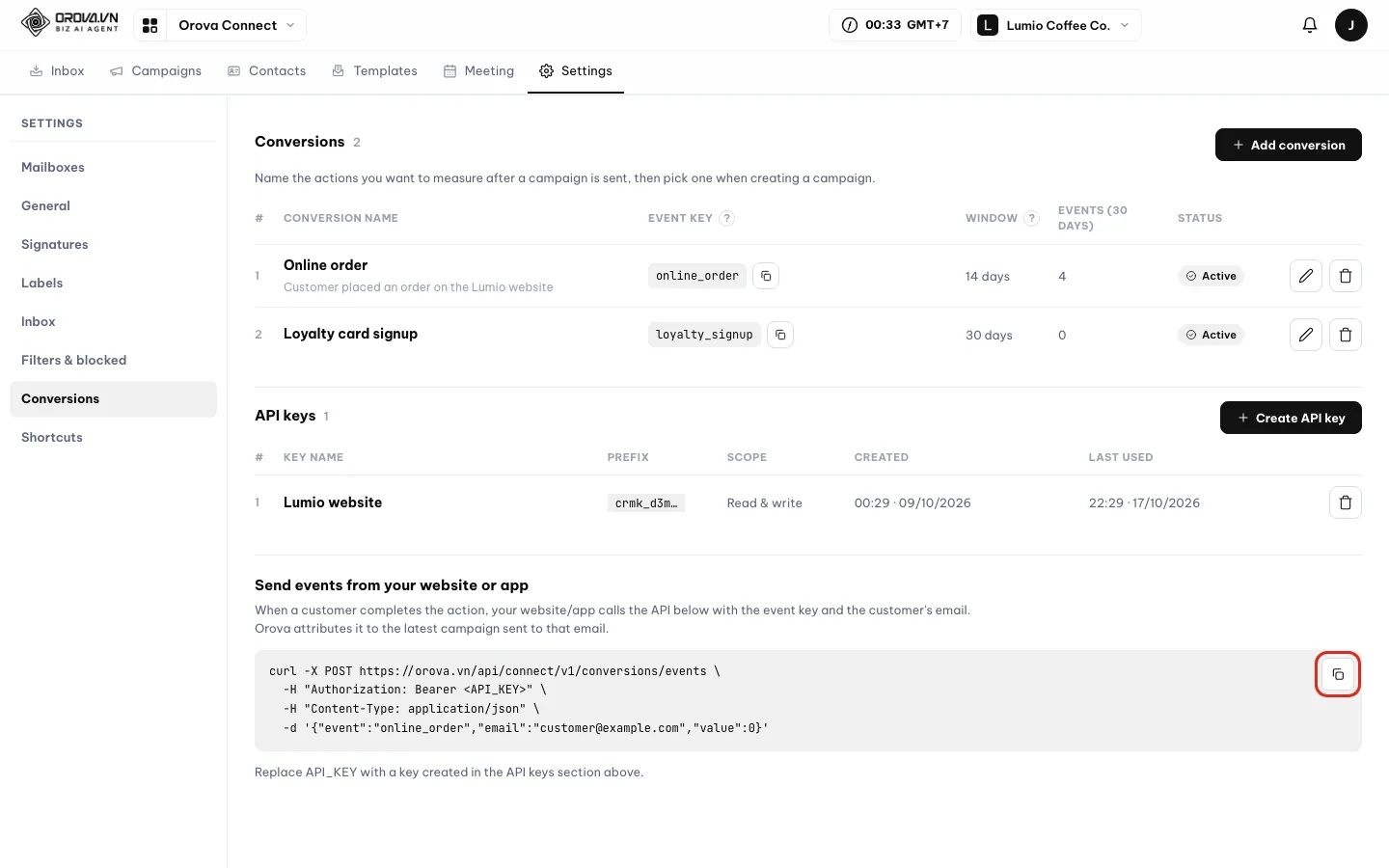Open Inbox settings in the sidebar
This screenshot has width=1389, height=868.
tap(113, 322)
